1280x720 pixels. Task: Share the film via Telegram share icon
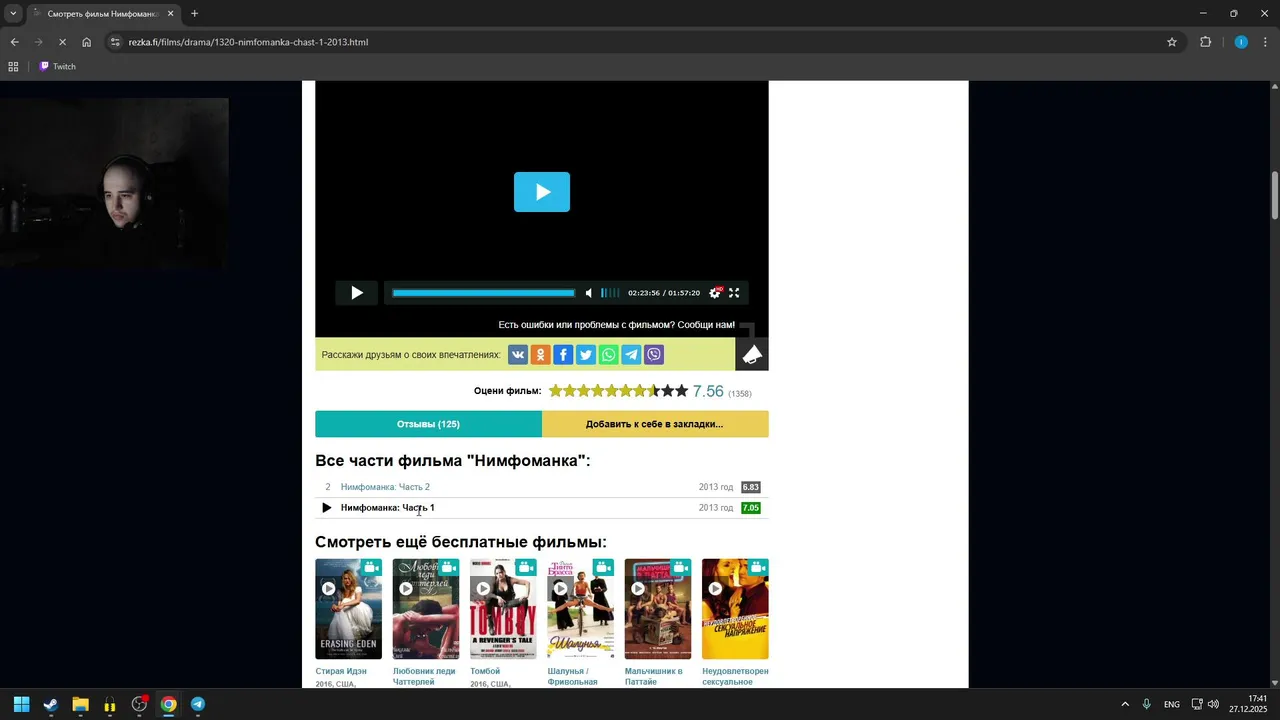pos(631,355)
